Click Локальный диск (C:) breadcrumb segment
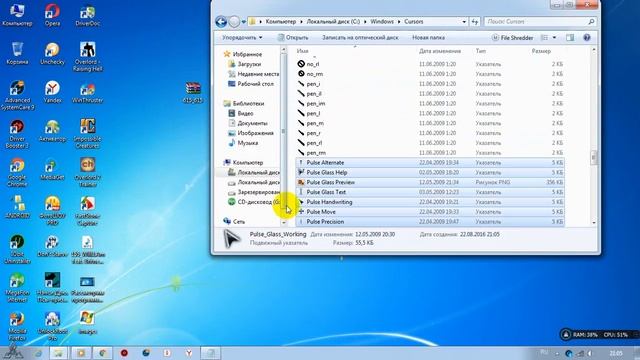The width and height of the screenshot is (640, 360). (x=333, y=22)
